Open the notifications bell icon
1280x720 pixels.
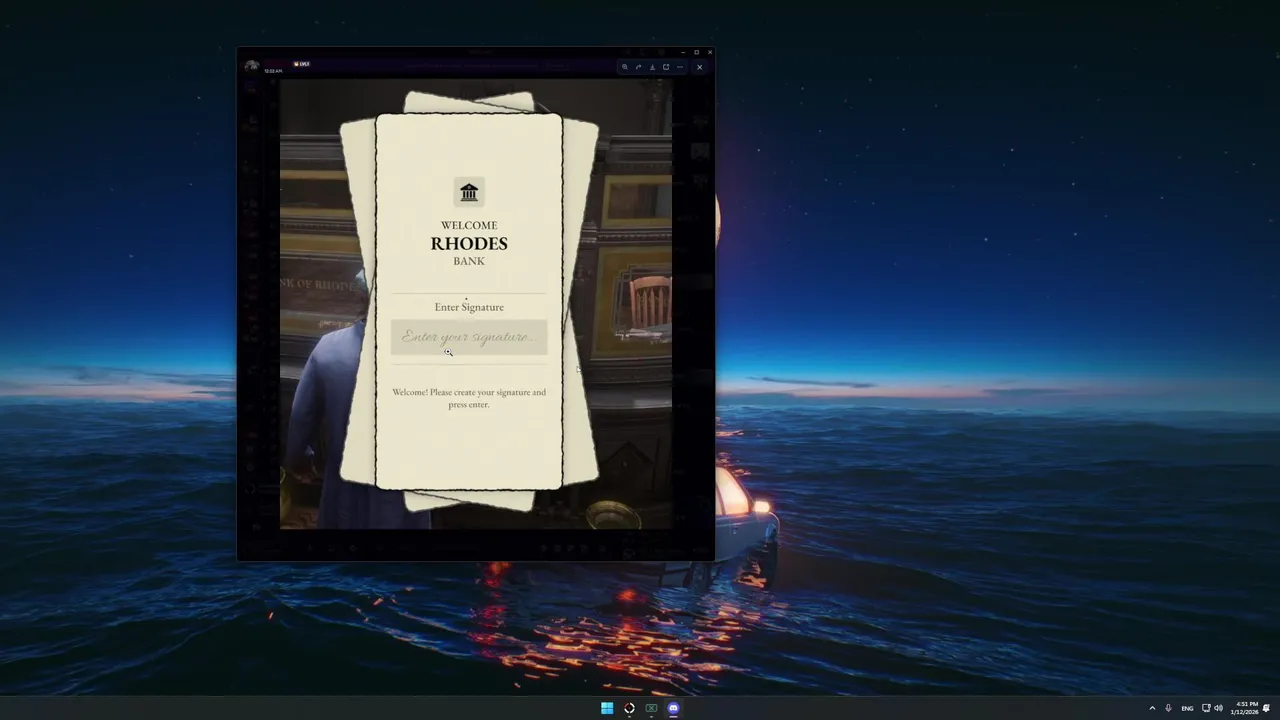1266,708
